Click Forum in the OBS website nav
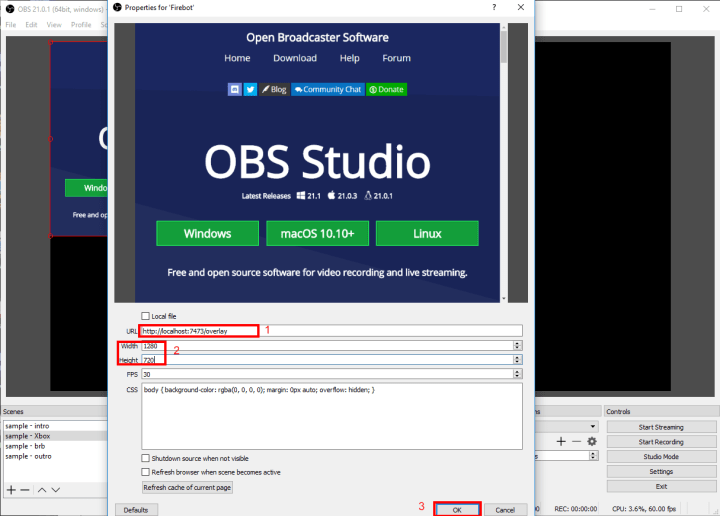The image size is (720, 516). pos(397,58)
